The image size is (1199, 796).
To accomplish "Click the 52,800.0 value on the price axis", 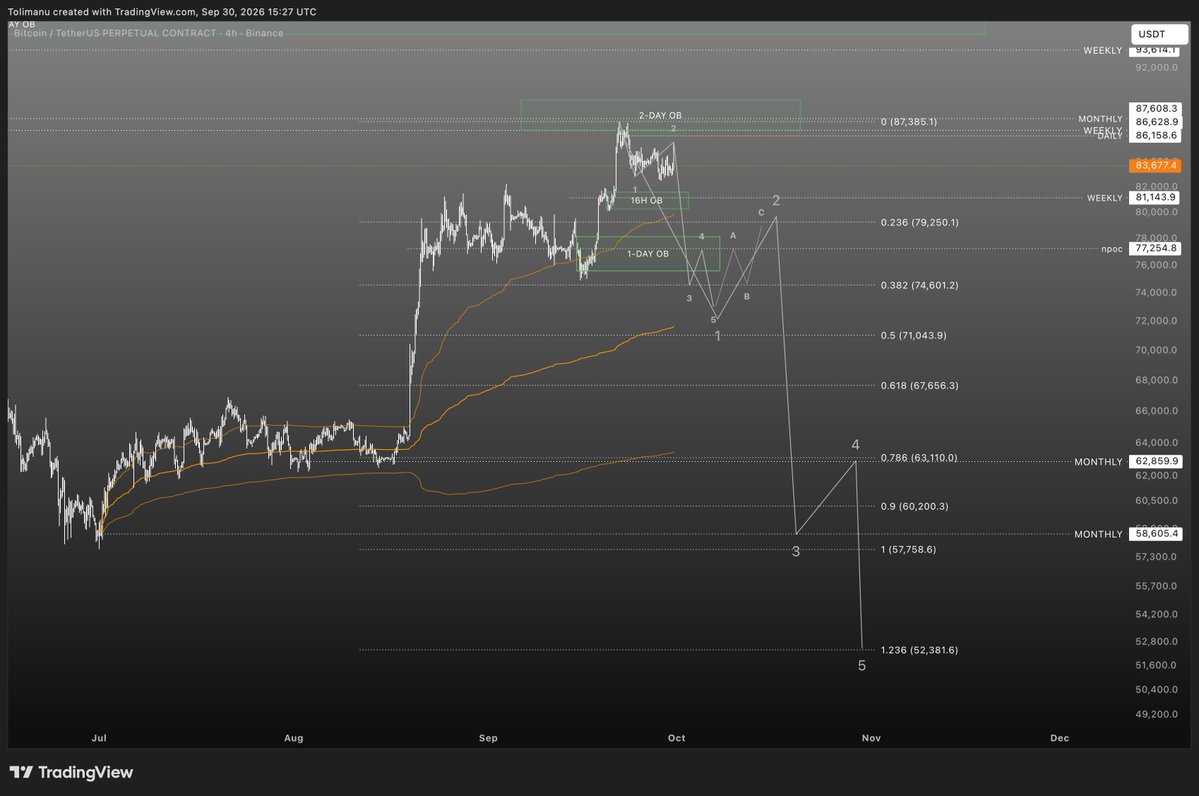I will coord(1156,642).
